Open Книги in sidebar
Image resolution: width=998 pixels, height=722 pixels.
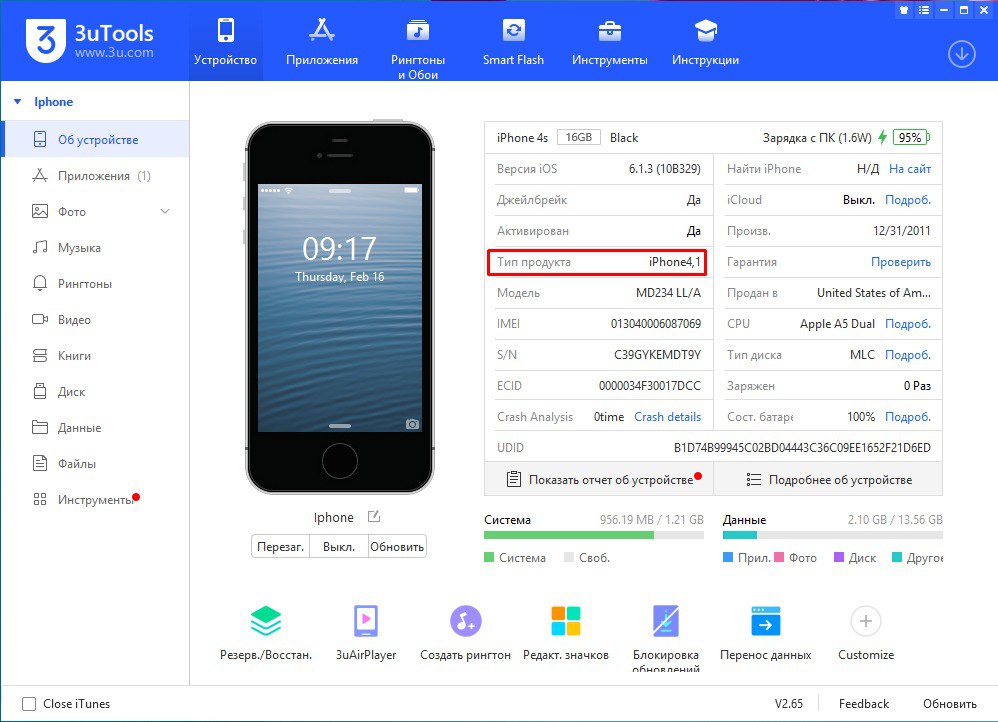point(95,355)
